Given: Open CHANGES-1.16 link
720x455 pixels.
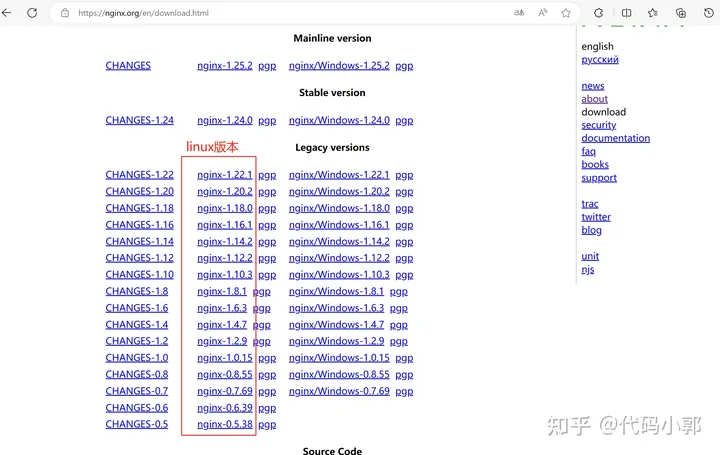Looking at the screenshot, I should tap(140, 225).
